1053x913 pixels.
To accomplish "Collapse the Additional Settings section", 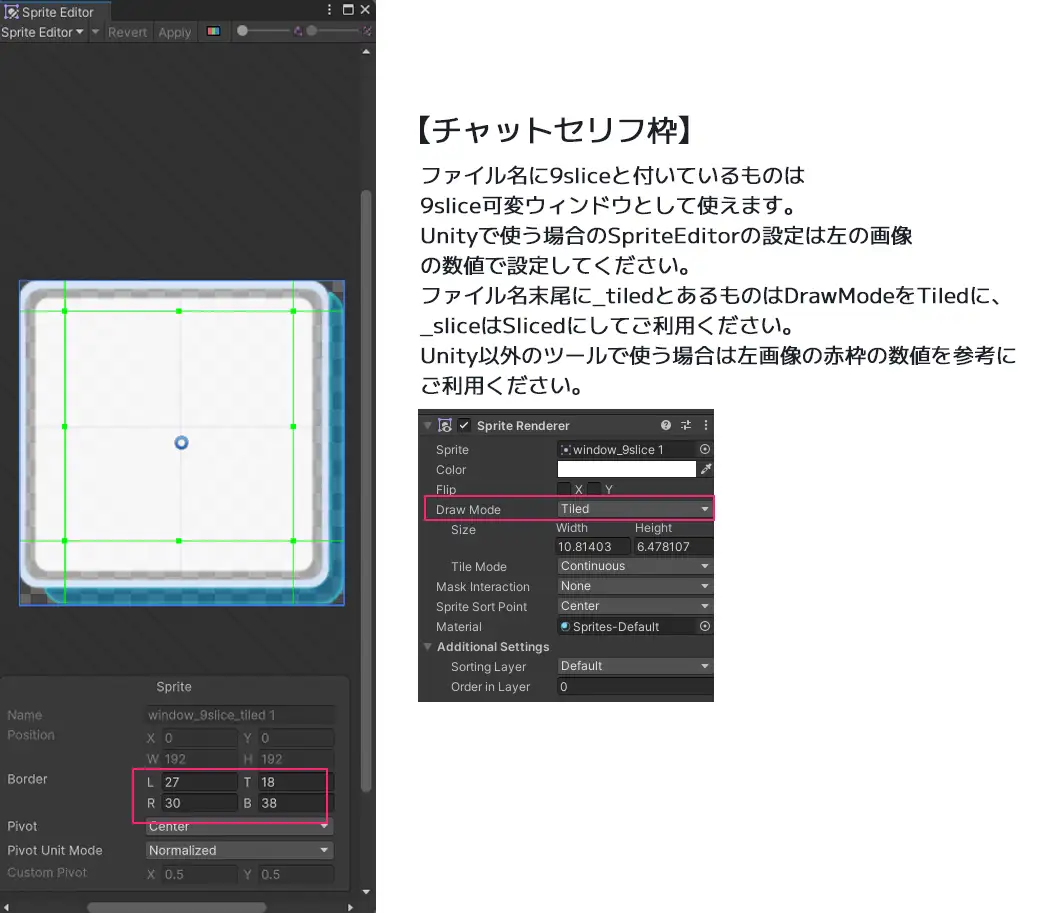I will (x=428, y=647).
